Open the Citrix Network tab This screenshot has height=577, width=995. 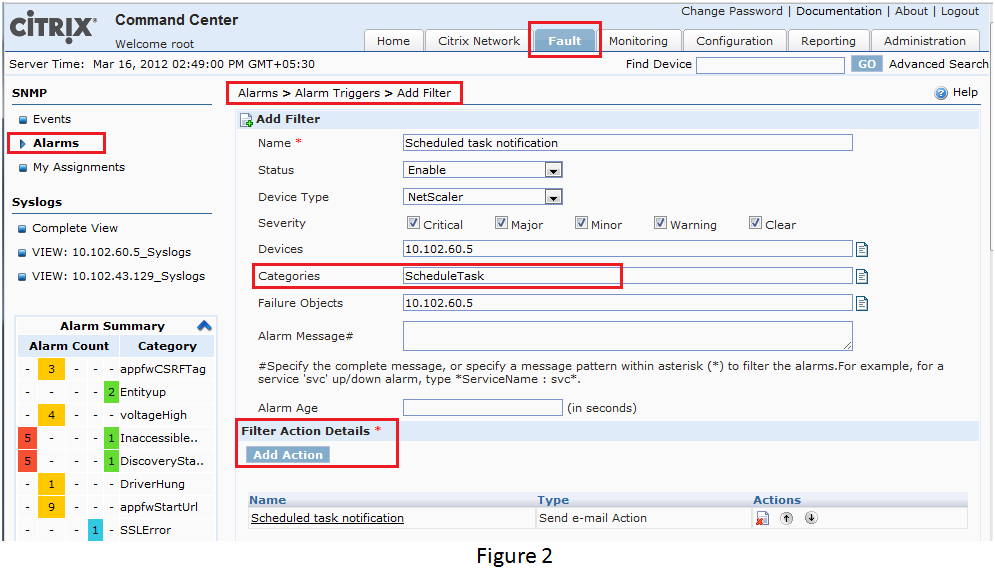coord(479,41)
